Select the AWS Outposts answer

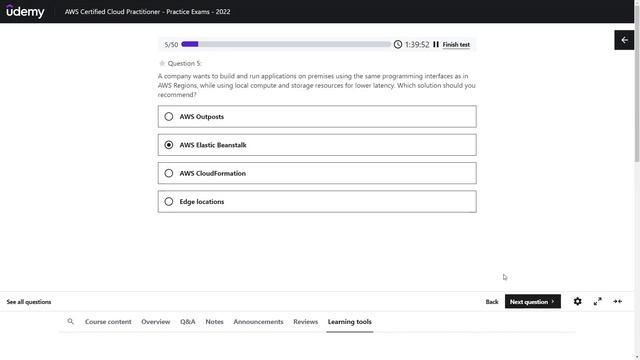point(317,117)
